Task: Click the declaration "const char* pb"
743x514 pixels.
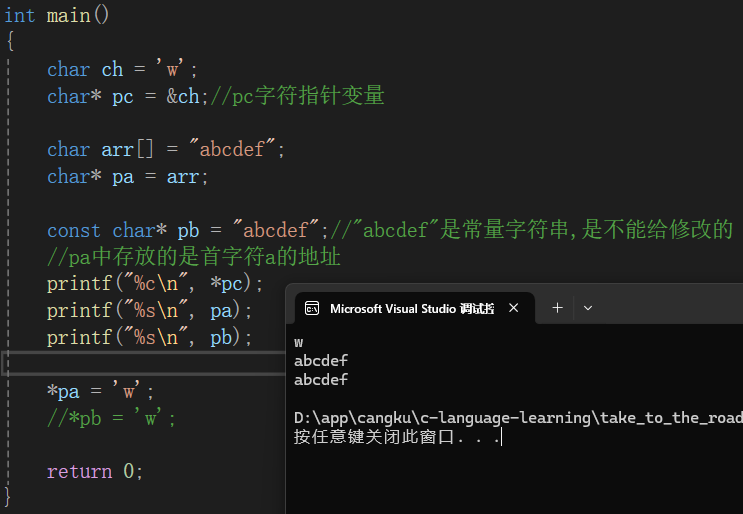Action: (123, 230)
